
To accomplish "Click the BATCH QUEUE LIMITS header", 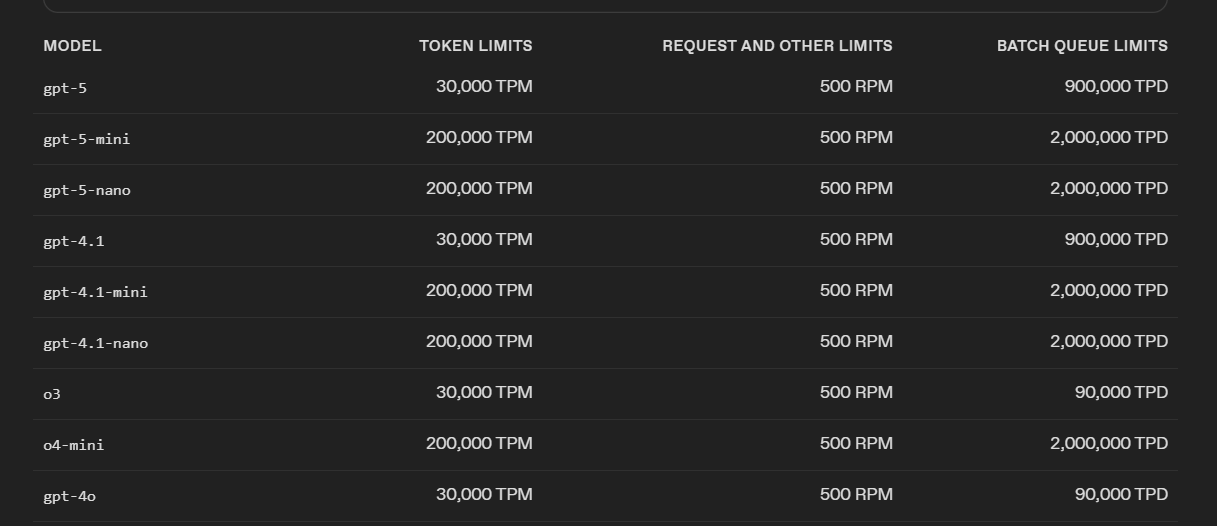I will point(1082,46).
